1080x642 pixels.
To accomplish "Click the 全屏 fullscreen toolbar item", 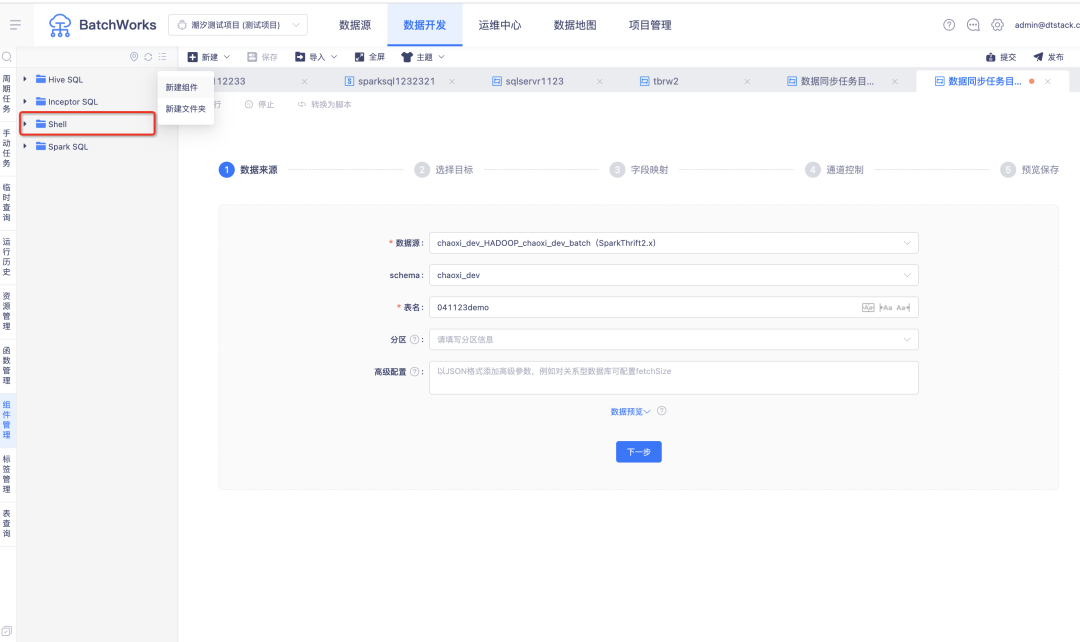I will click(370, 57).
